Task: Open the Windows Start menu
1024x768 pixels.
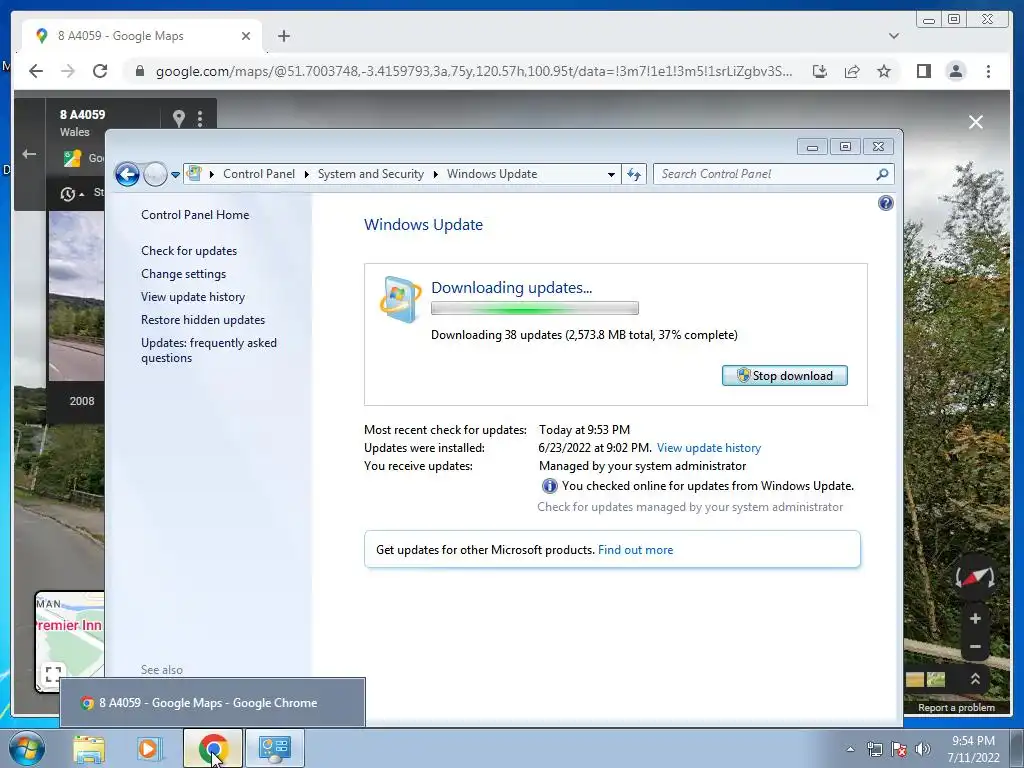Action: pos(25,748)
